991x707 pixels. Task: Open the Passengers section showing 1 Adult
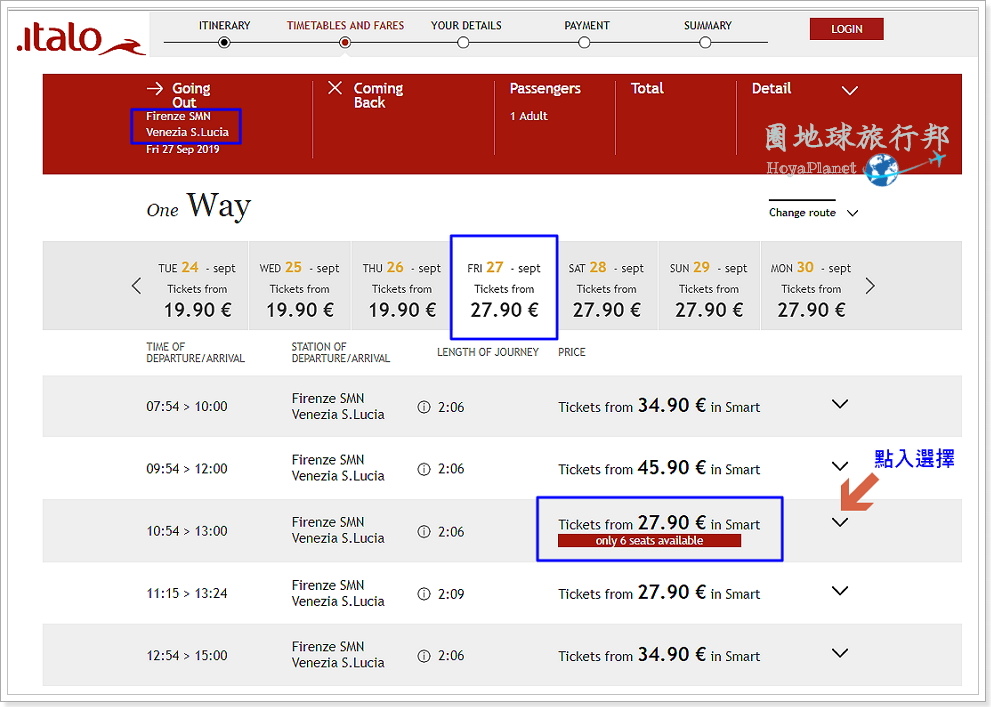click(x=545, y=101)
